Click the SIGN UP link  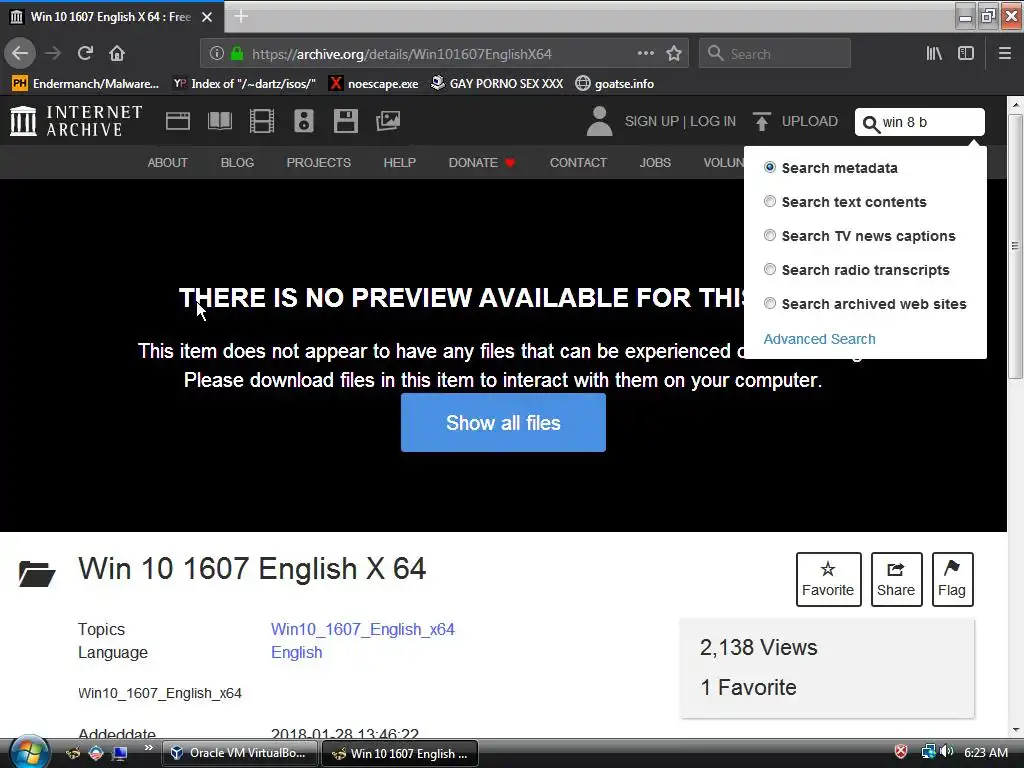[x=652, y=121]
